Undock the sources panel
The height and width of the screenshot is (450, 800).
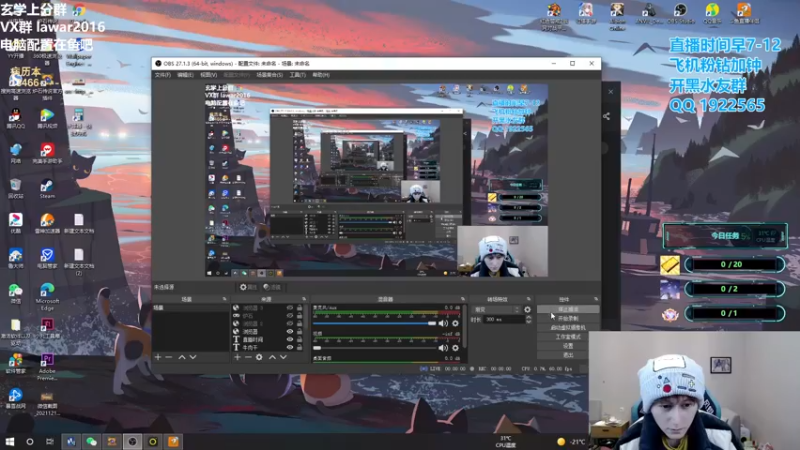[x=304, y=299]
